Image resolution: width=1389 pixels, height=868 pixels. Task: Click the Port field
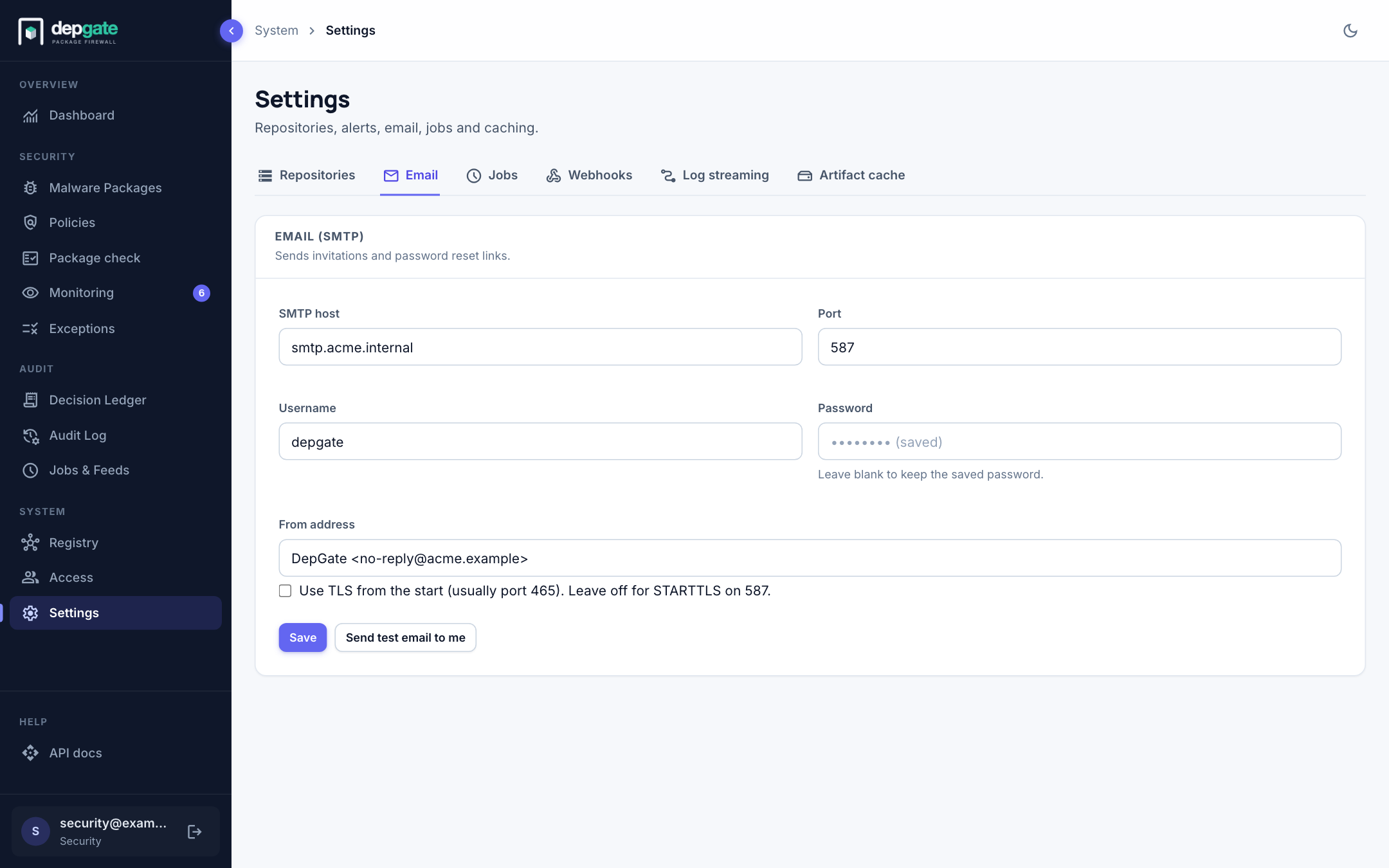(x=1080, y=347)
